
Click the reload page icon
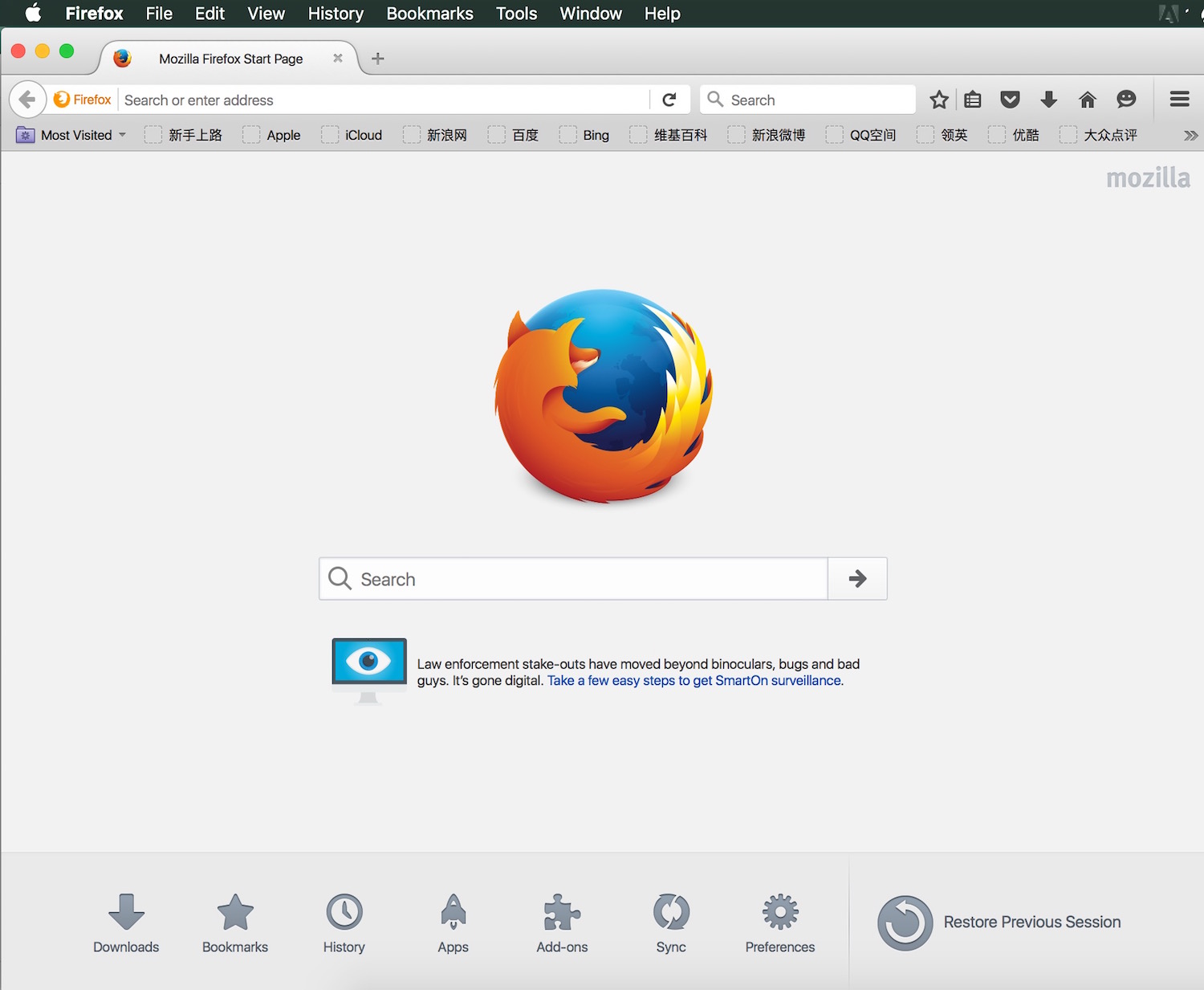(x=669, y=100)
